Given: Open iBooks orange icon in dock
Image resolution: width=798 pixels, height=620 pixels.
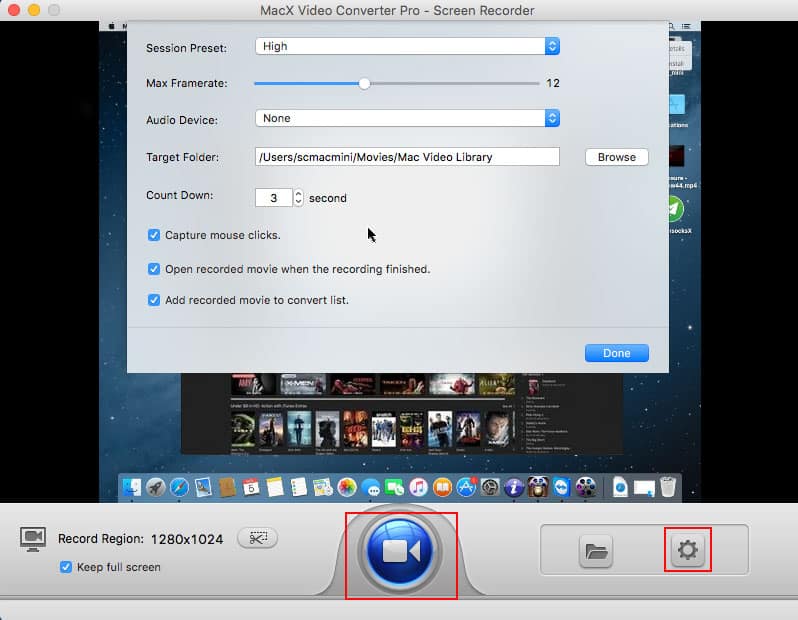Looking at the screenshot, I should click(442, 488).
